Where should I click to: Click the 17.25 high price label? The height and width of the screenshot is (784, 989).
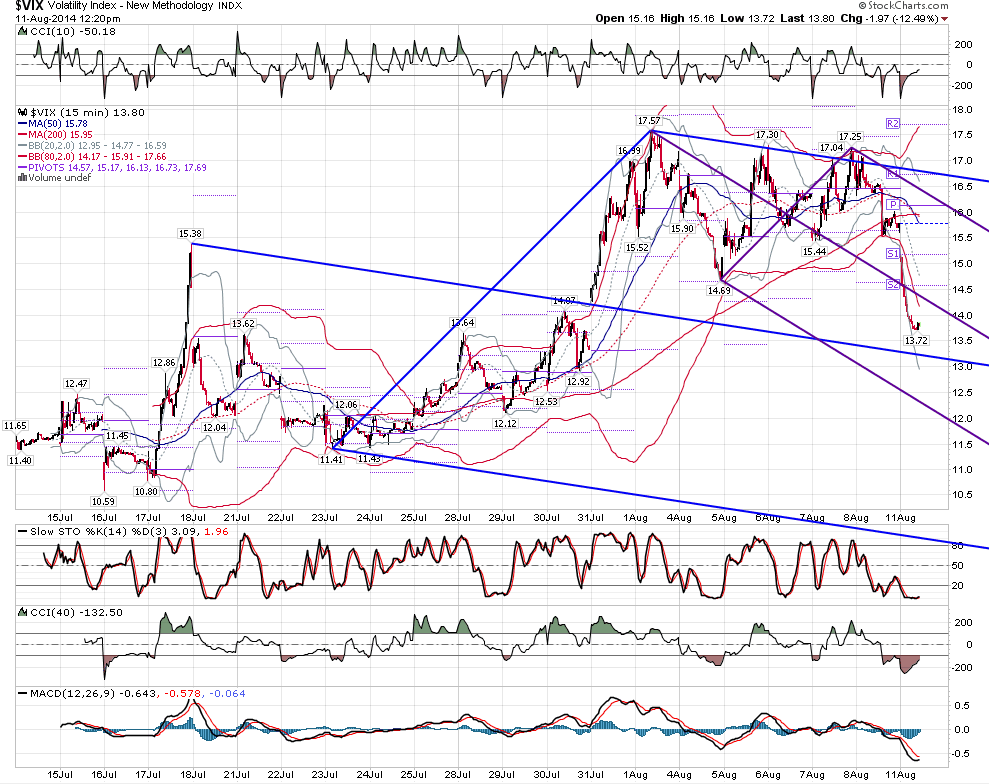(x=850, y=137)
